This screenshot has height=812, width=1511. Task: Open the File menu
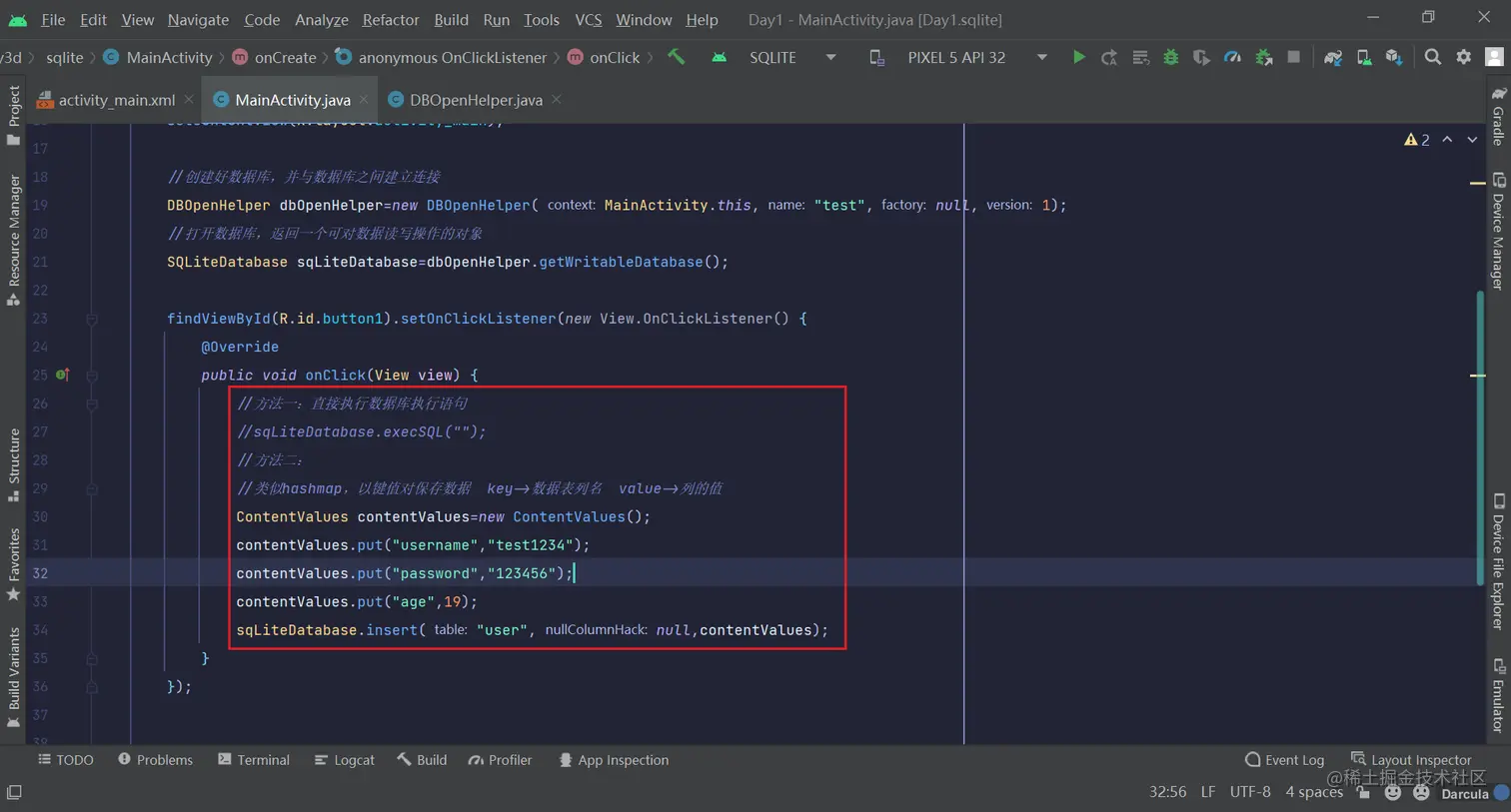pyautogui.click(x=53, y=19)
